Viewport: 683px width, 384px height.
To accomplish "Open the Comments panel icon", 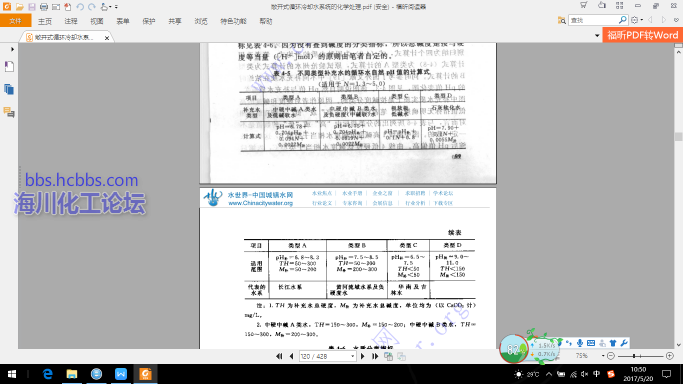I will (x=9, y=112).
